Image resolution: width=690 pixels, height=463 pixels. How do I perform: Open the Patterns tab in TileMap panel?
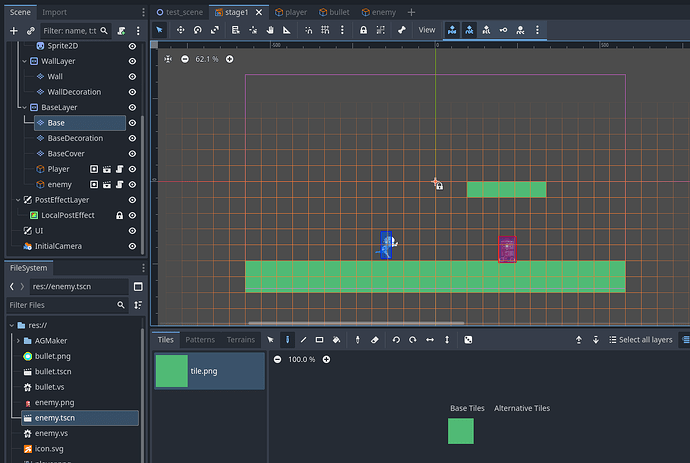200,340
